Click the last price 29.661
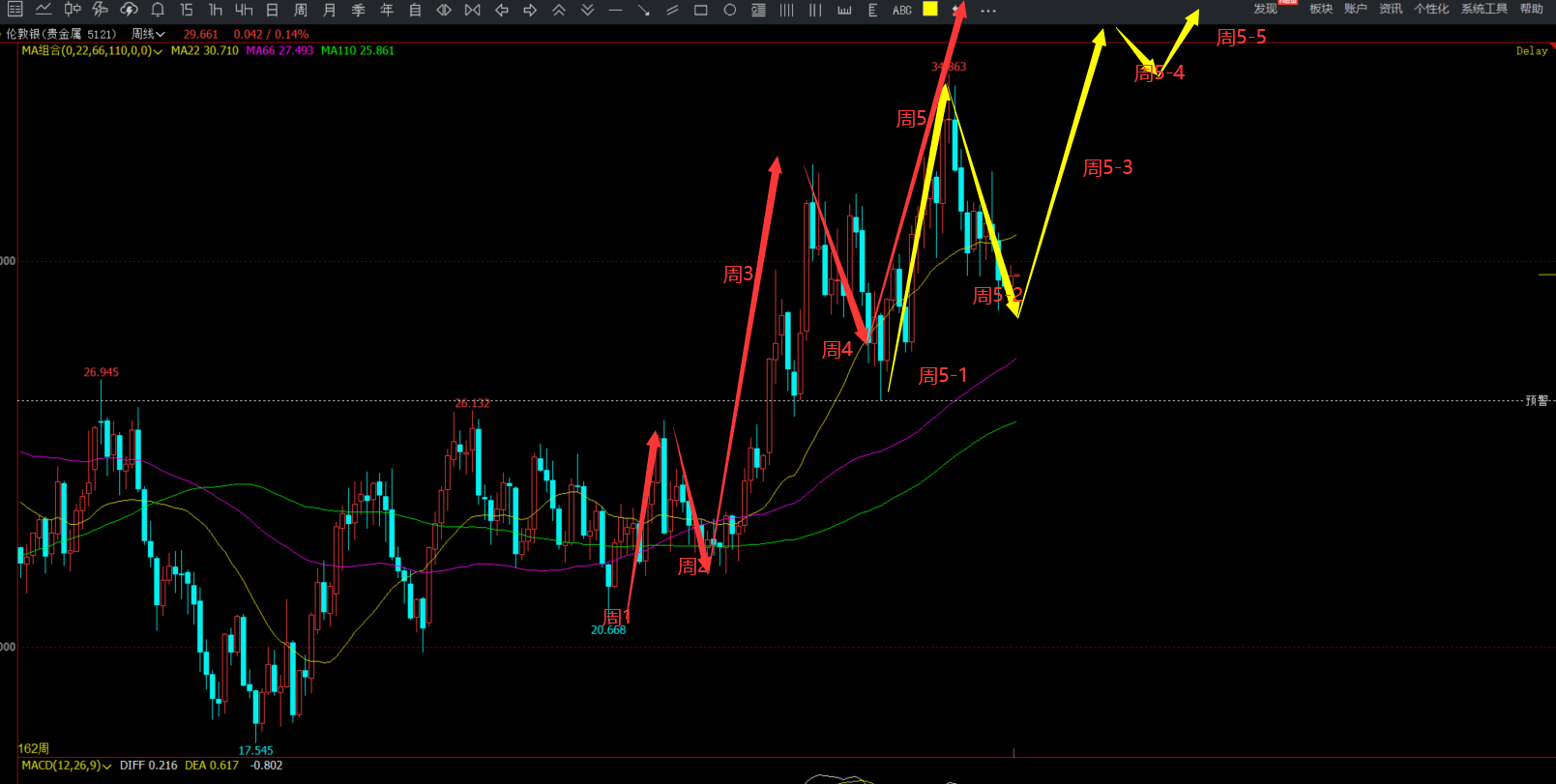The image size is (1556, 784). point(201,34)
